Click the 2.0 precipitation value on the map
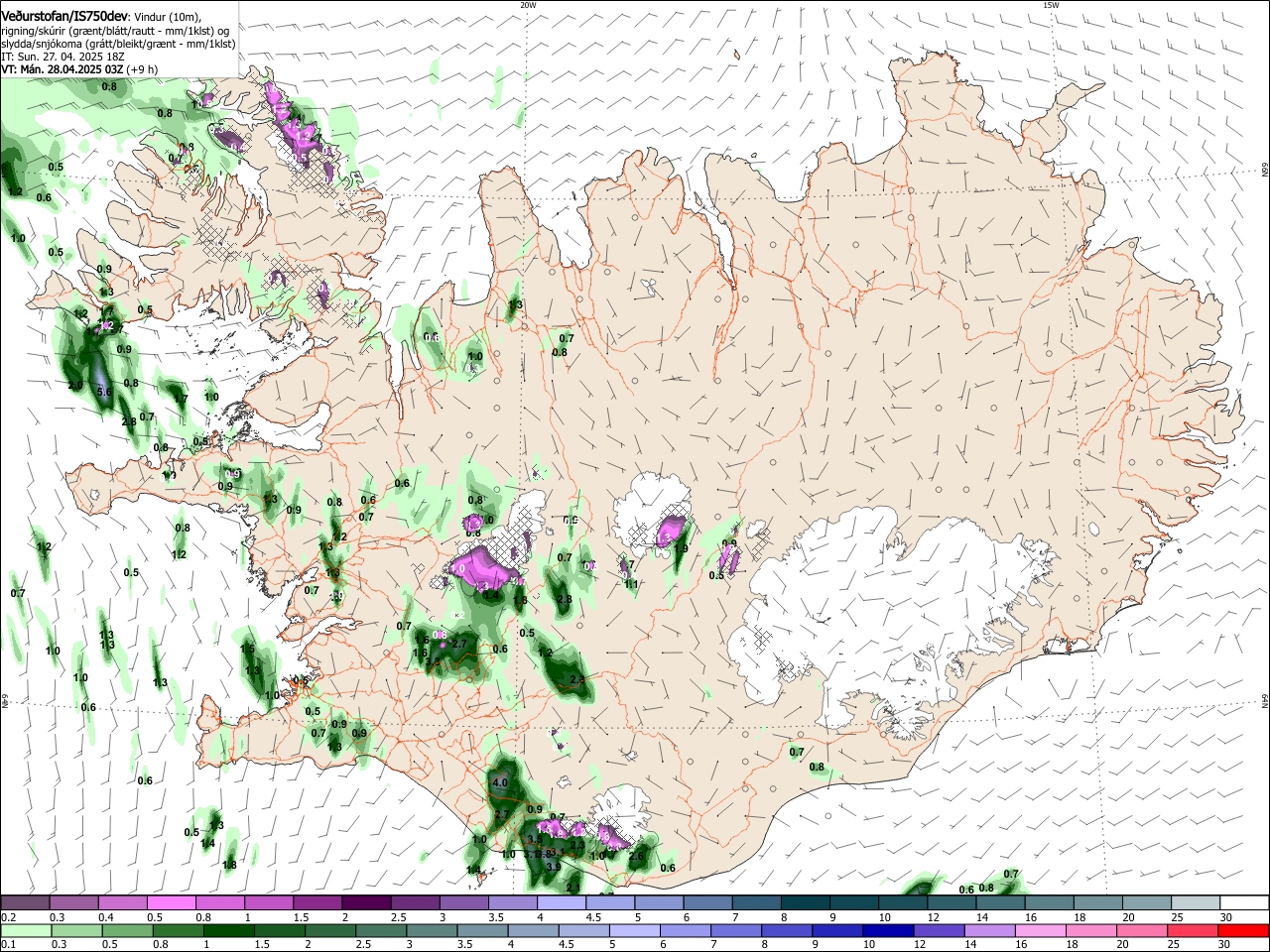Image resolution: width=1270 pixels, height=952 pixels. point(74,385)
